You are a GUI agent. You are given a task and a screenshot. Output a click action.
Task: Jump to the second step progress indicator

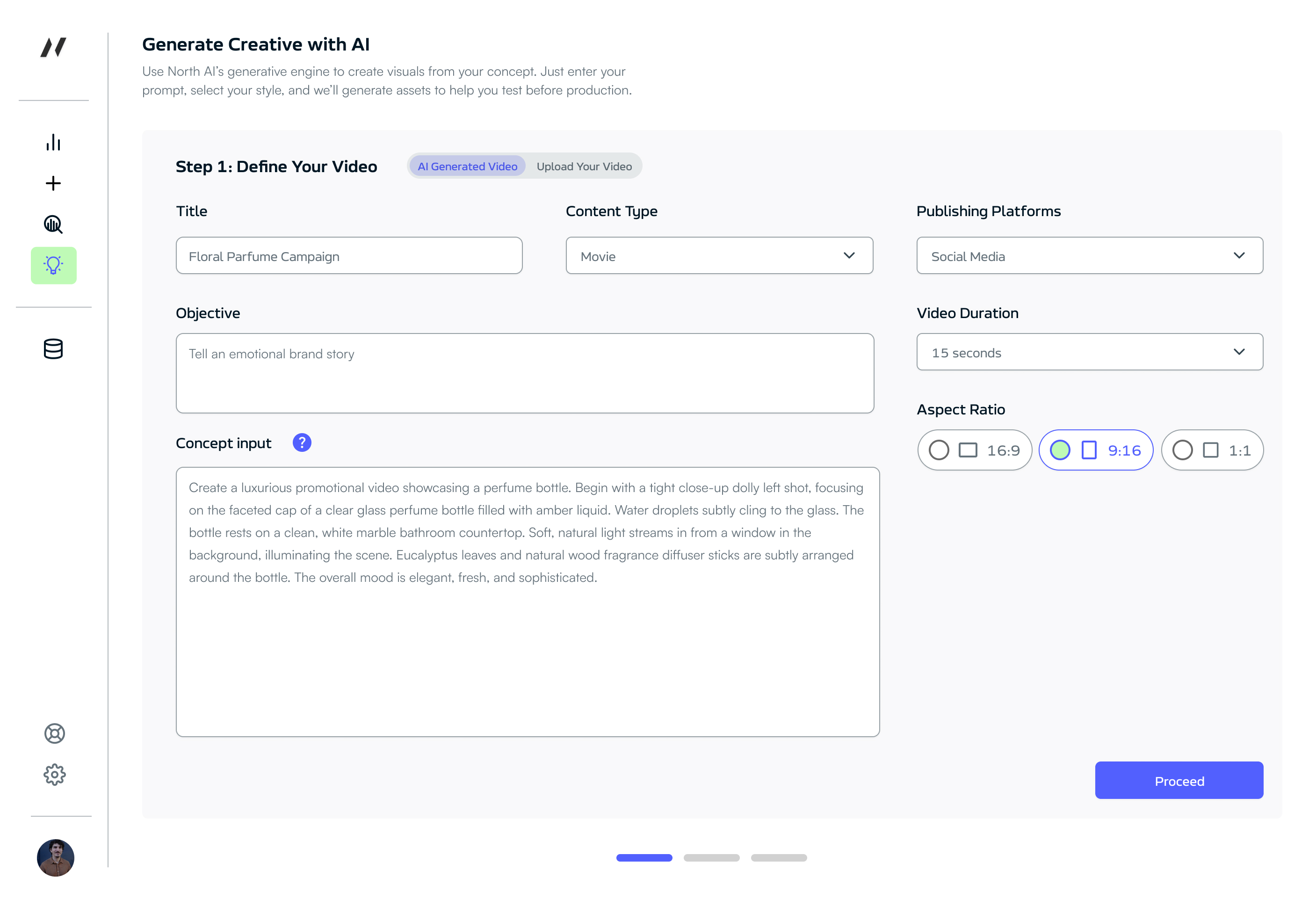pos(711,858)
